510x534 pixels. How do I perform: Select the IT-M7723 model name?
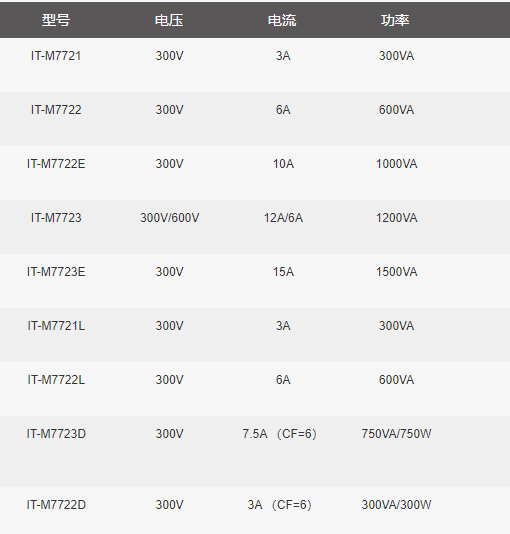click(x=56, y=218)
